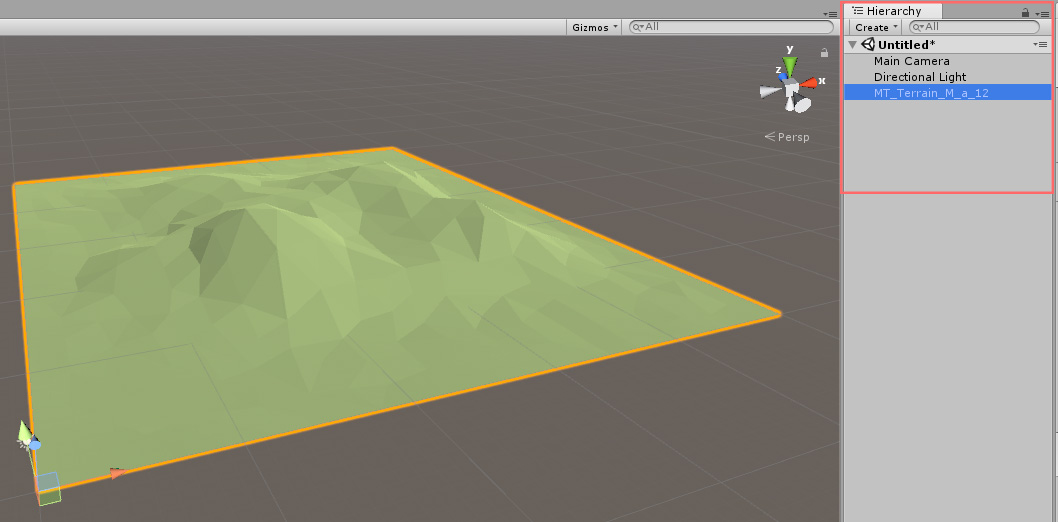Click the move handle's green Y arrow
The image size is (1058, 522).
pos(24,431)
